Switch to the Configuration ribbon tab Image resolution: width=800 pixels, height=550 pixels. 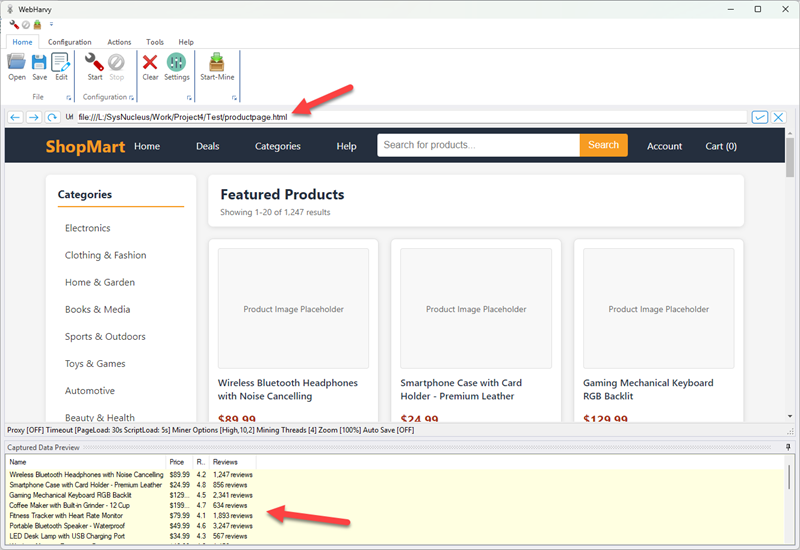pos(69,42)
